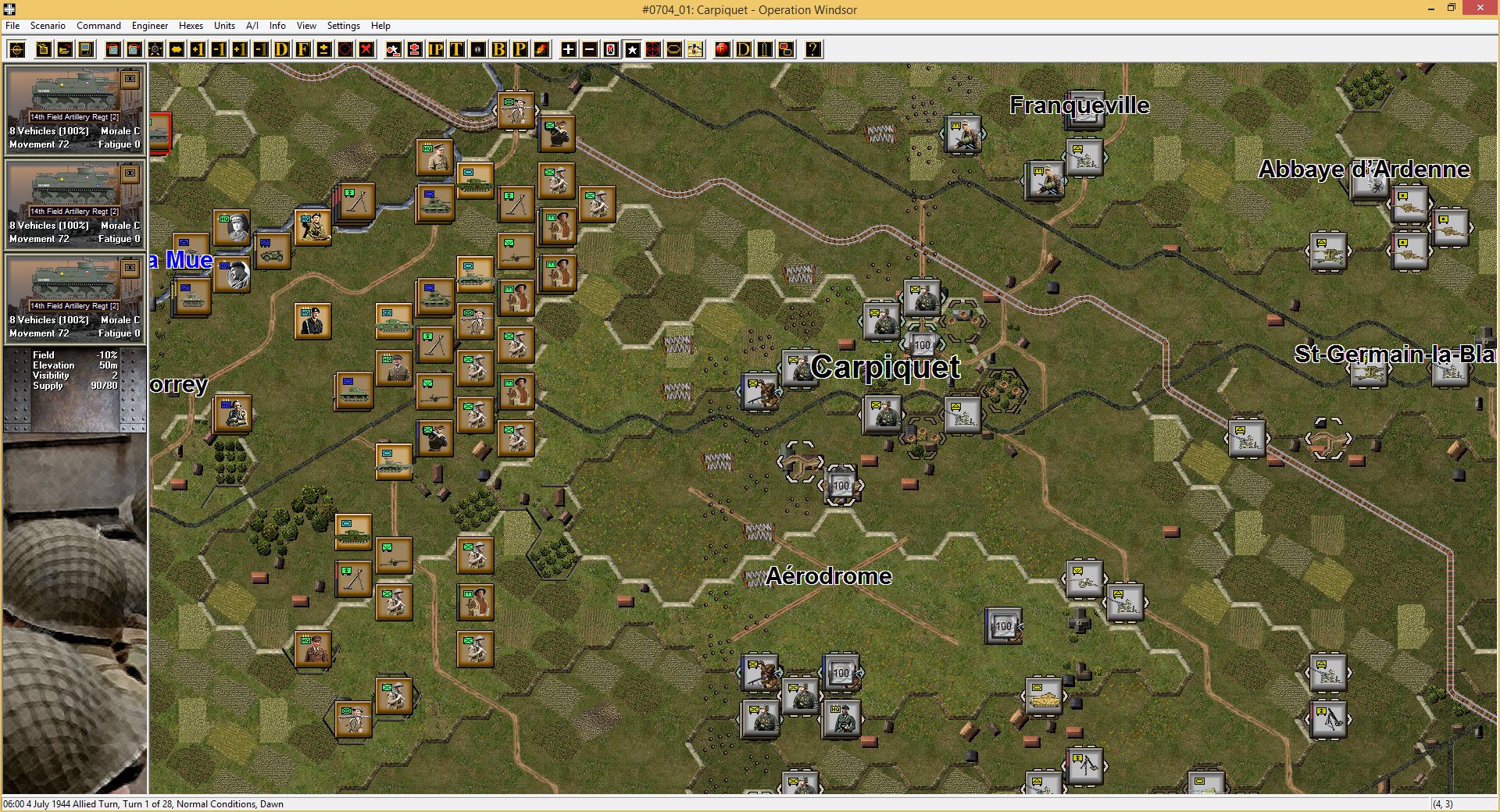
Task: Open the A/I menu
Action: 252,26
